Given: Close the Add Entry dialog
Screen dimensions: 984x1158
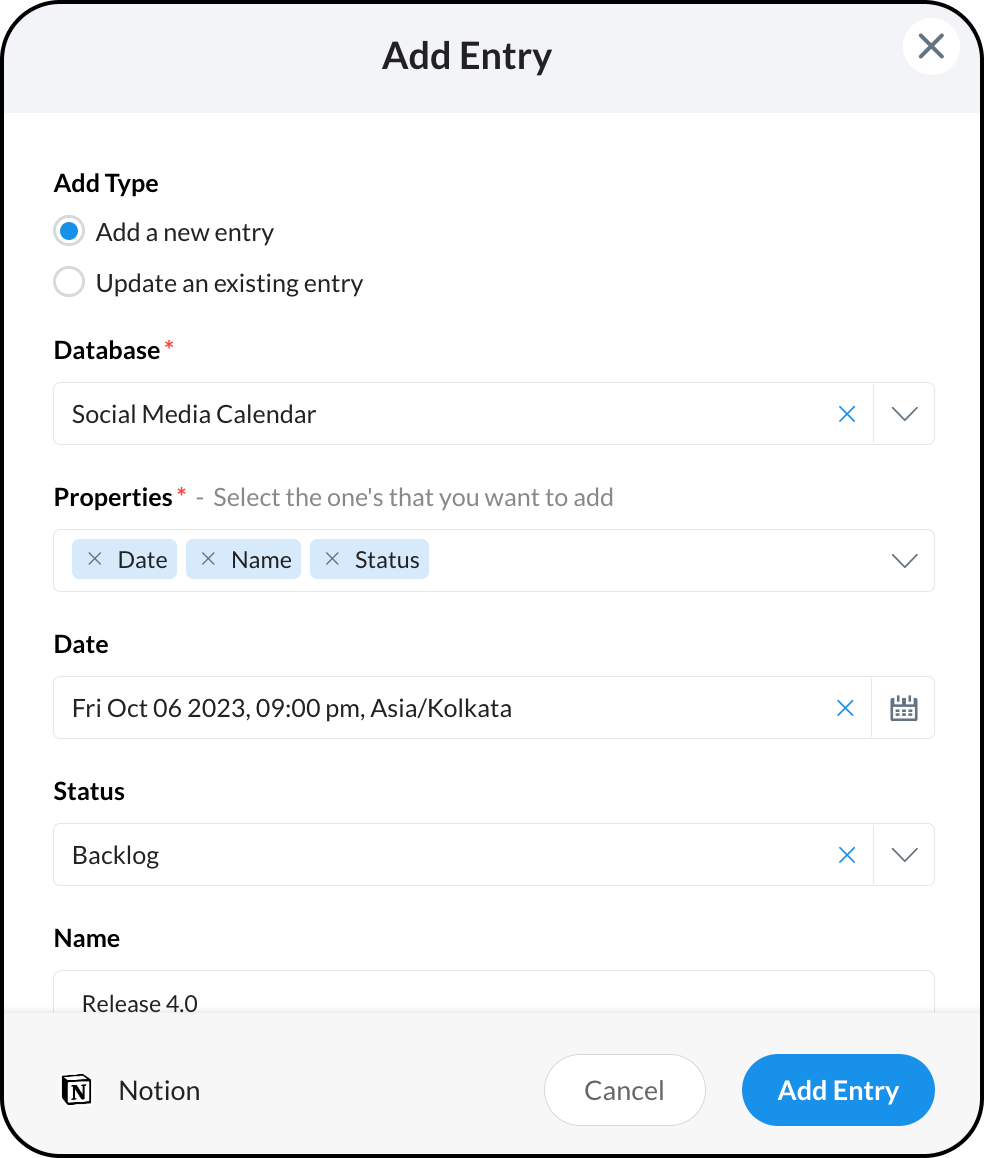Looking at the screenshot, I should pos(931,46).
